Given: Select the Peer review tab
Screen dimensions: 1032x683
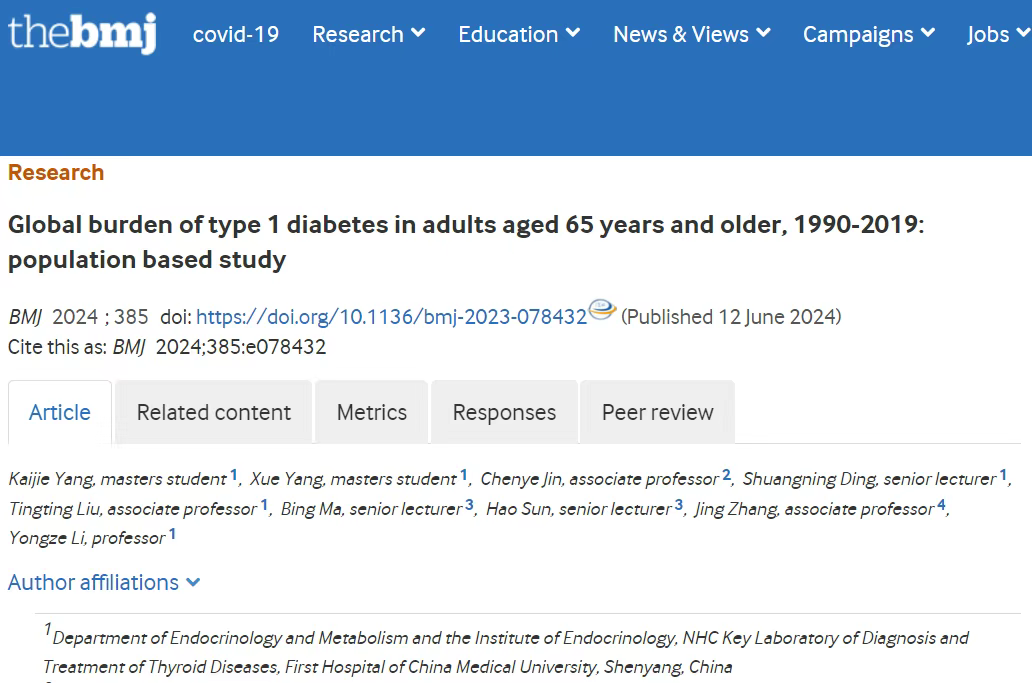Looking at the screenshot, I should (x=658, y=413).
